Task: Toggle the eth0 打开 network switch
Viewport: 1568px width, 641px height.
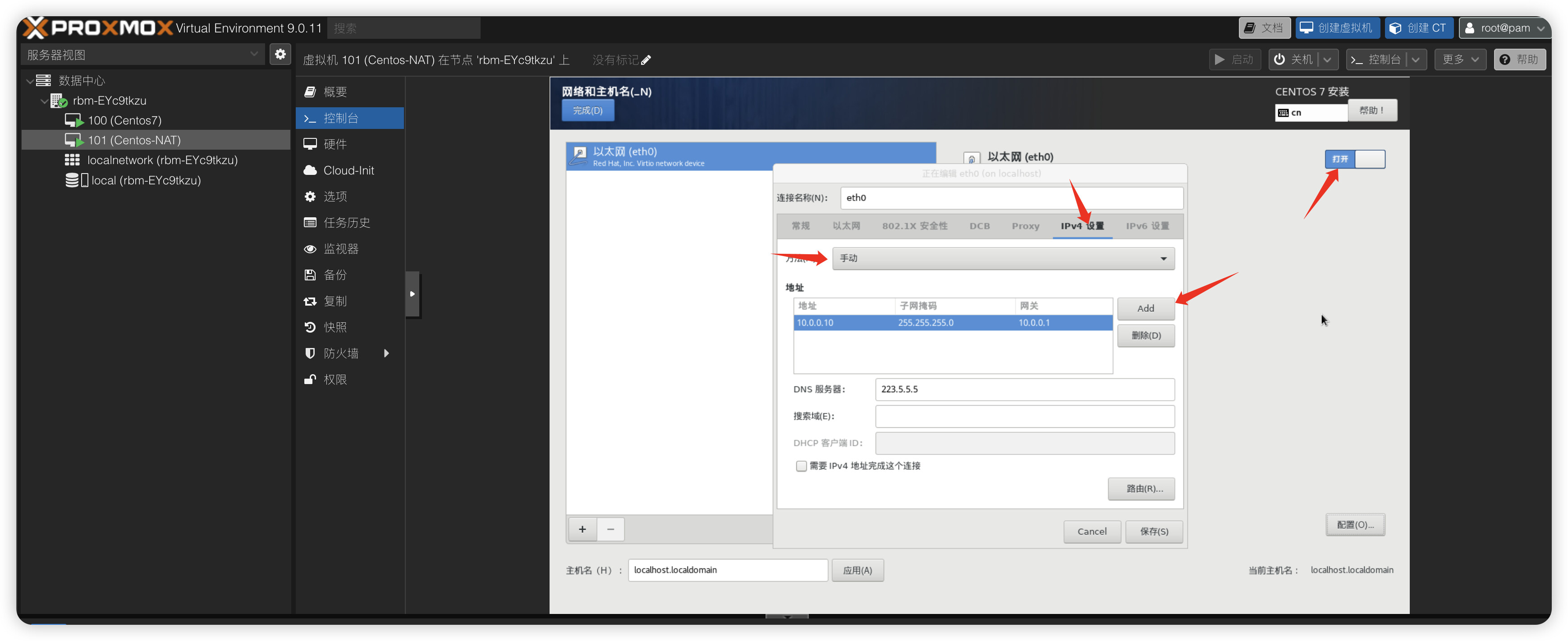Action: (x=1354, y=159)
